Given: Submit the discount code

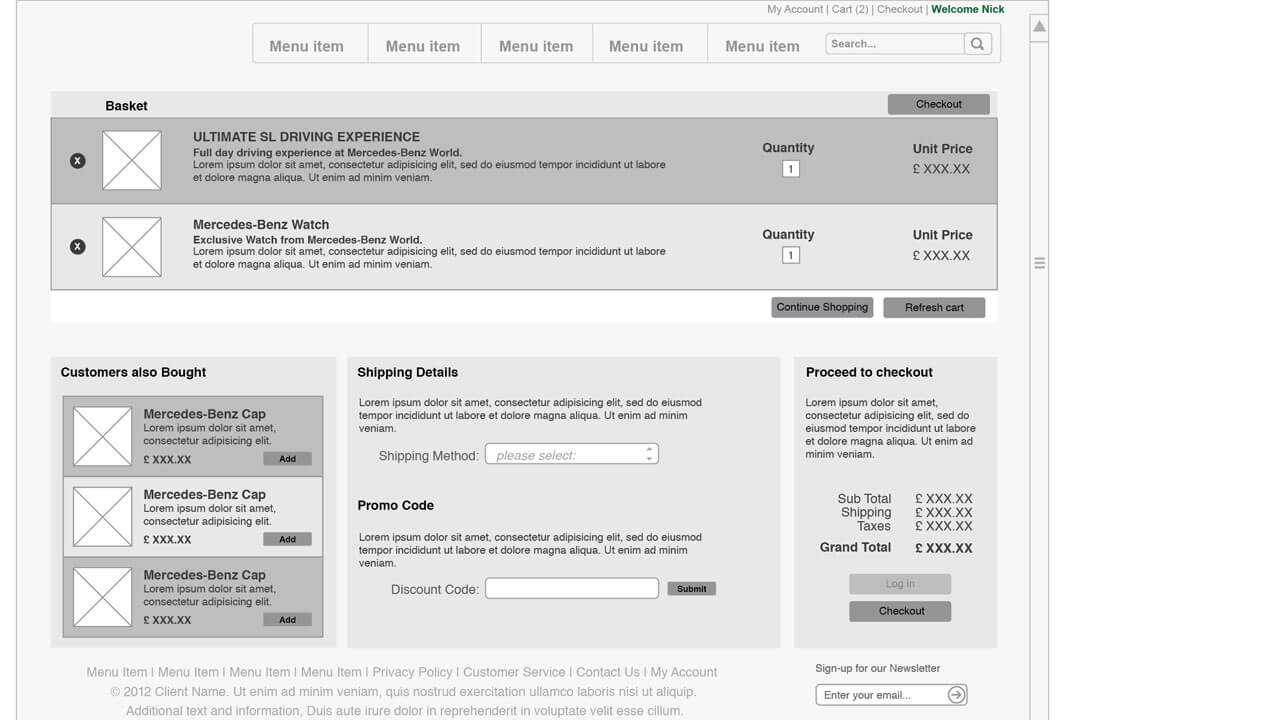Looking at the screenshot, I should 691,589.
